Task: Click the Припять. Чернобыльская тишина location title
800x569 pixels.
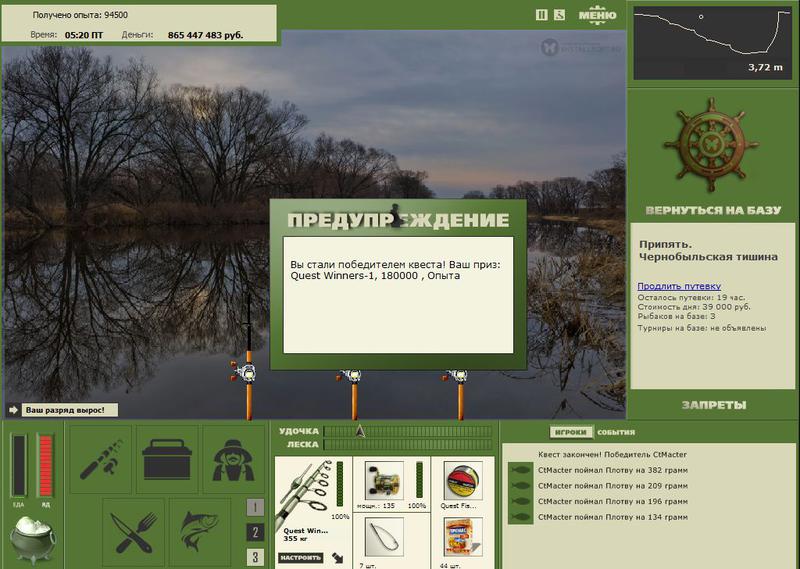Action: [x=708, y=251]
